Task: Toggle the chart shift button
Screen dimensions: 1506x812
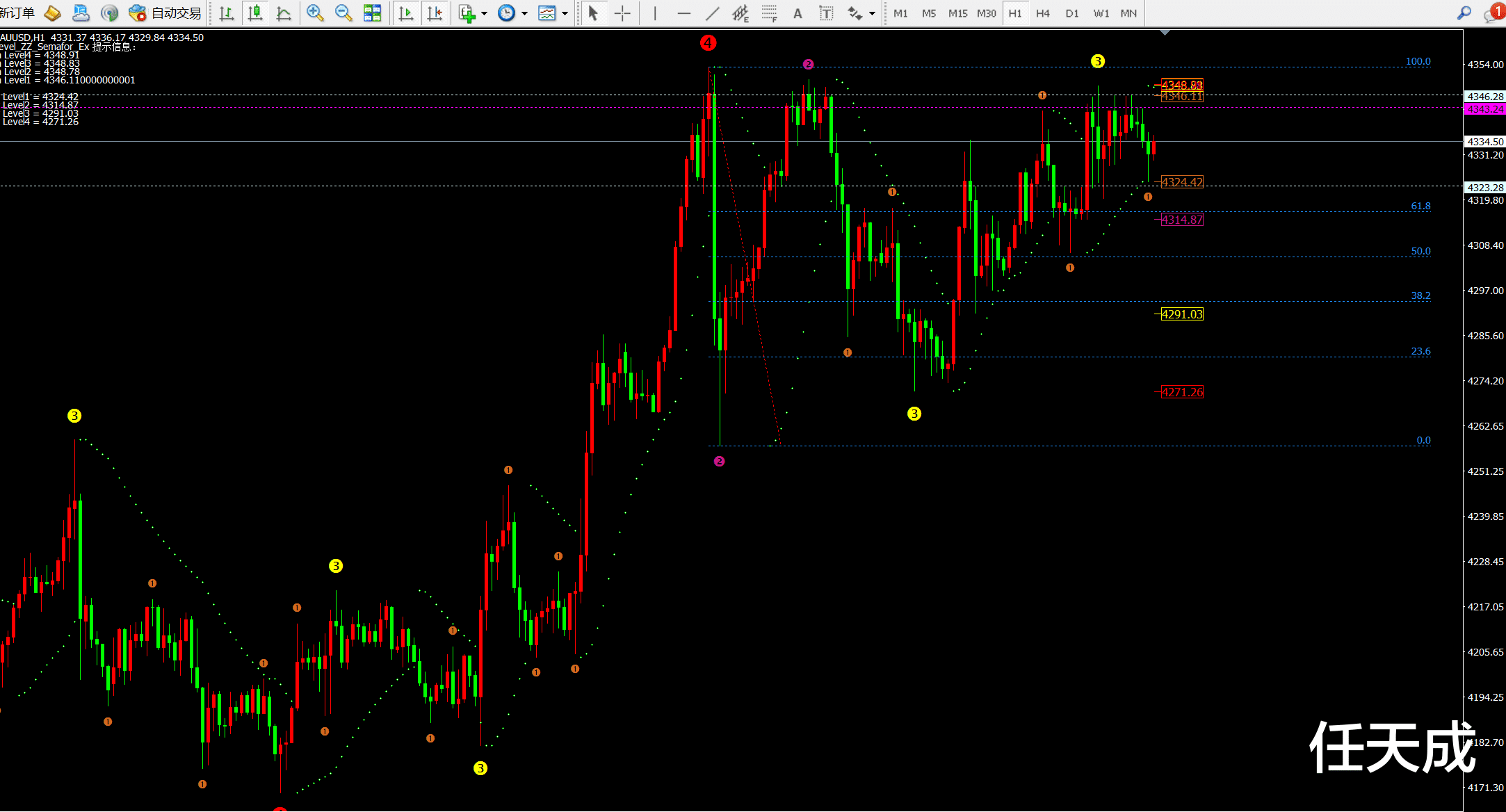Action: pos(435,13)
